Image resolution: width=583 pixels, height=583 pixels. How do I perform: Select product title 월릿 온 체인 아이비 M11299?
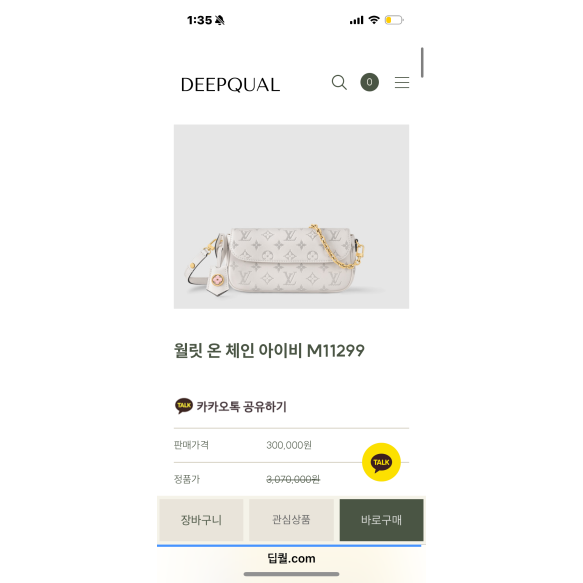pos(269,350)
